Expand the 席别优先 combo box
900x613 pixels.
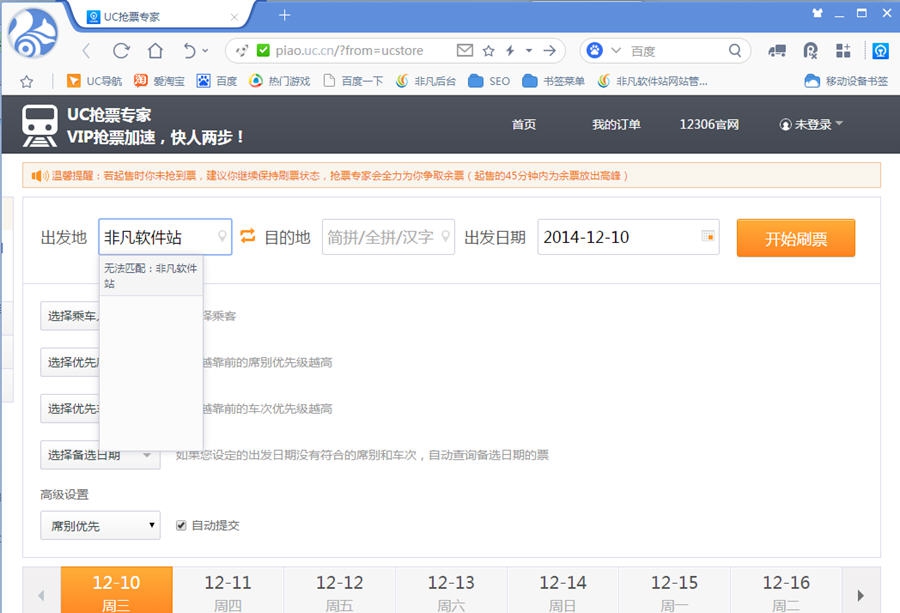(x=99, y=524)
